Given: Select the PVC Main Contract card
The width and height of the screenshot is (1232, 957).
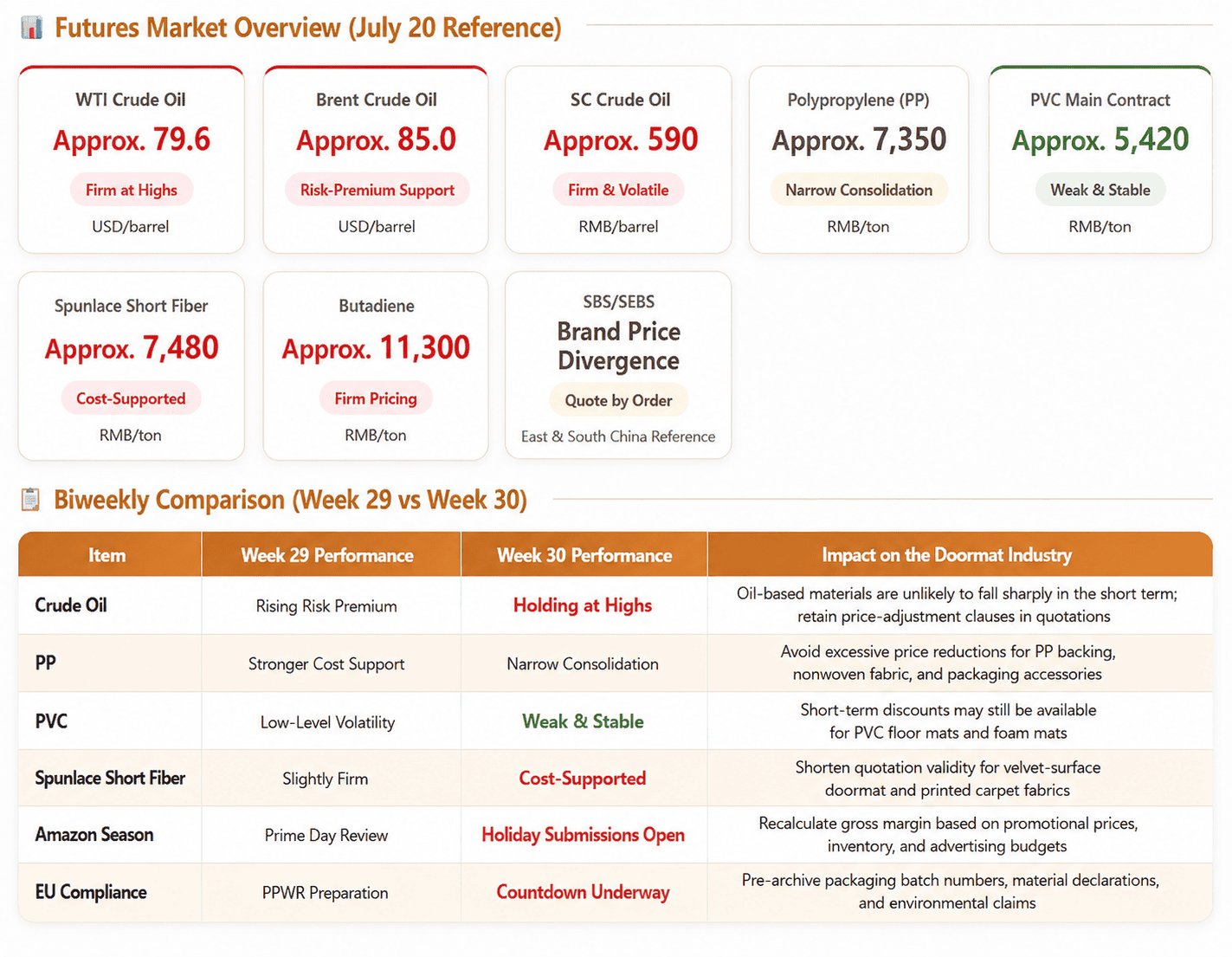Looking at the screenshot, I should [1100, 160].
